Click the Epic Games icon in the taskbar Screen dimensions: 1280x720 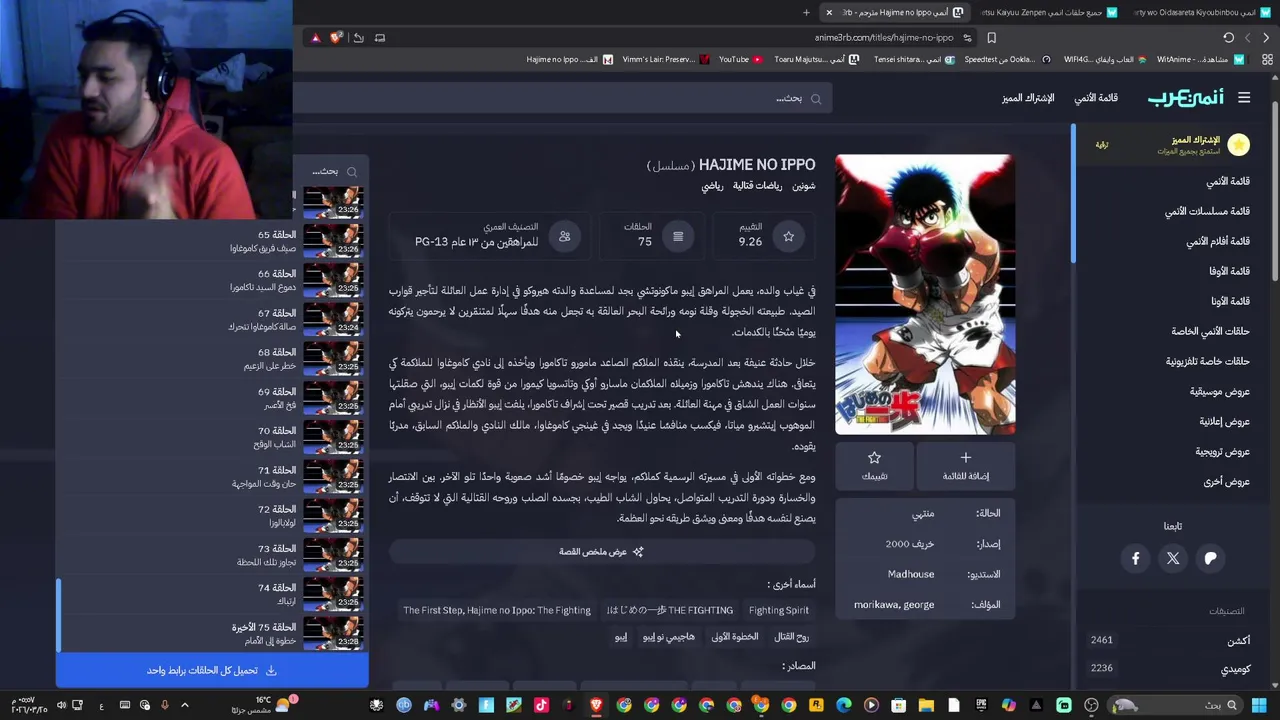980,706
